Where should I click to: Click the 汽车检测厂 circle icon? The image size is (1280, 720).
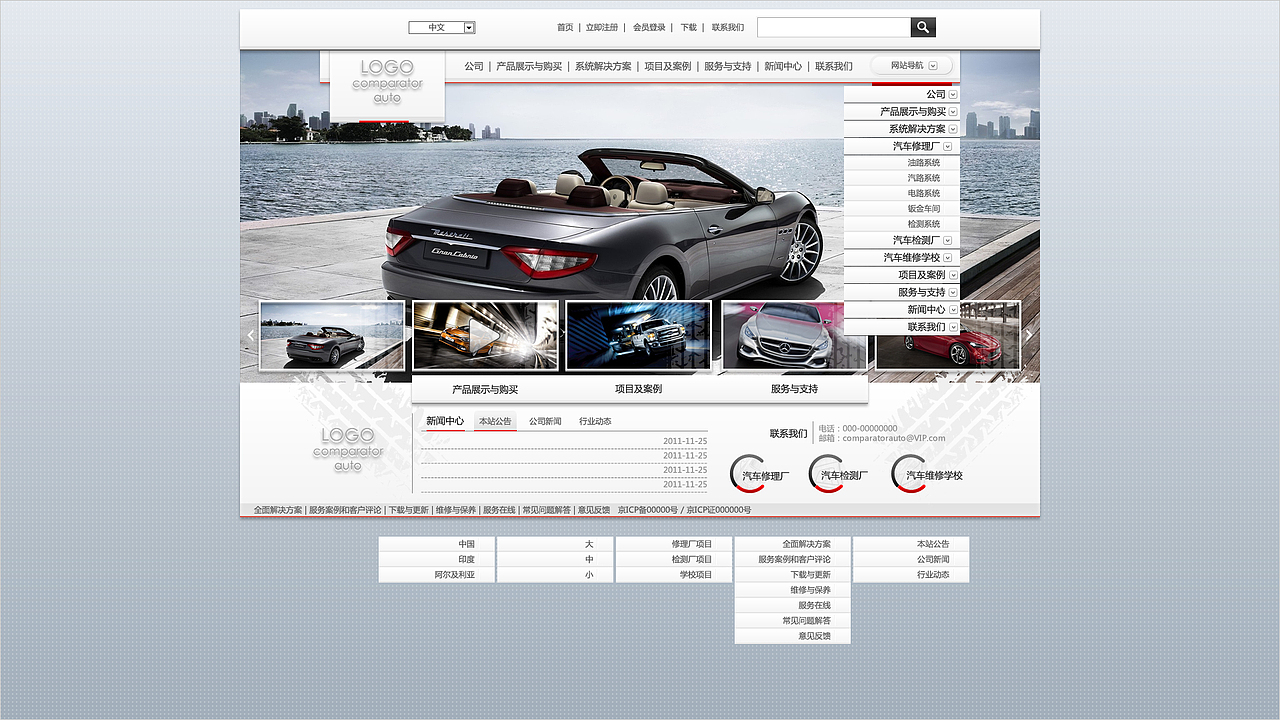839,475
